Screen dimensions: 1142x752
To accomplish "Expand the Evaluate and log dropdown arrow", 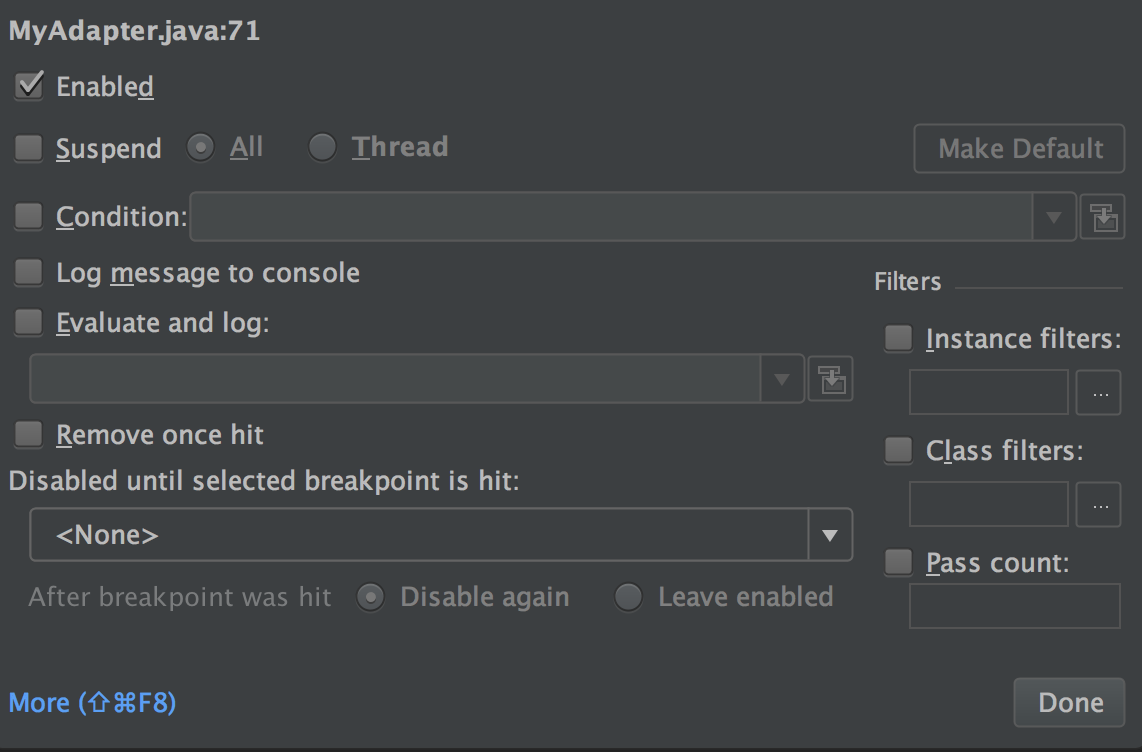I will click(x=783, y=379).
